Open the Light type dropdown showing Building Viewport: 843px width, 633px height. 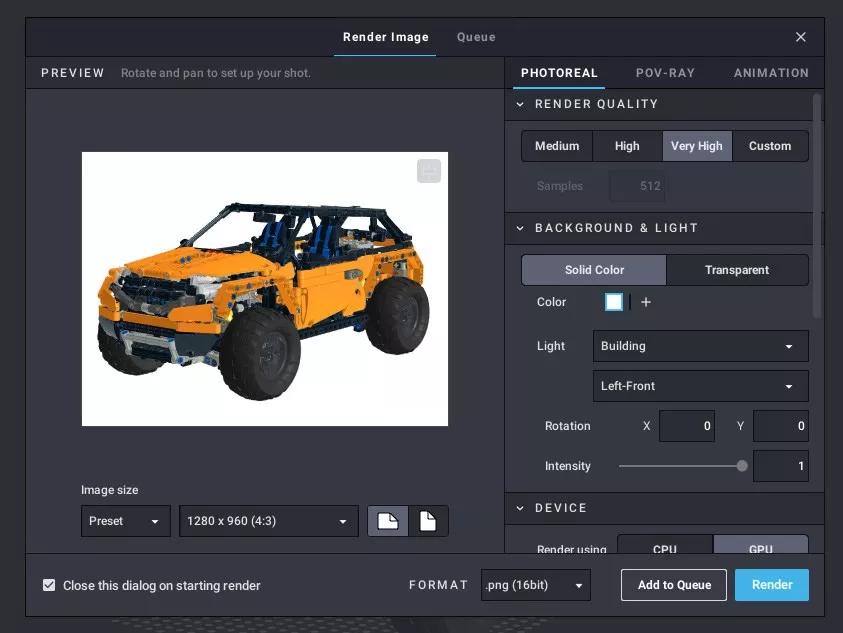coord(700,346)
